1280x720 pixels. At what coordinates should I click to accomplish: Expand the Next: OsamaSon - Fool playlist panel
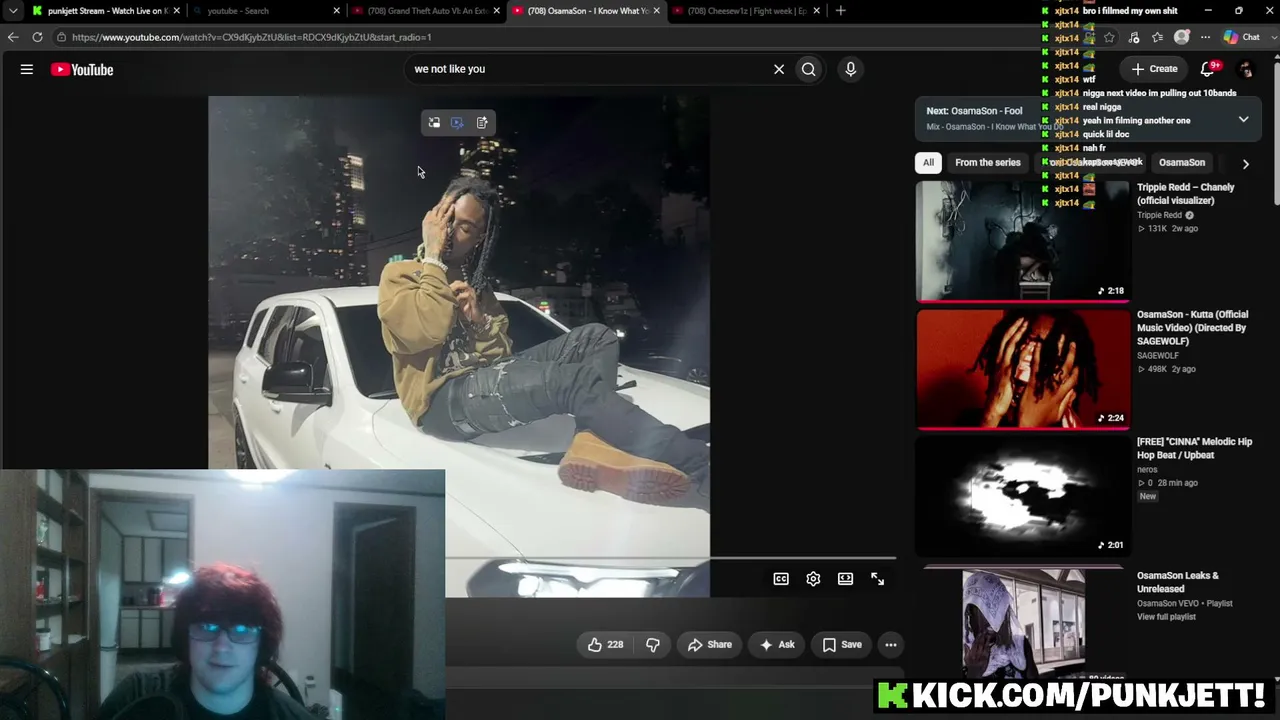point(1243,119)
